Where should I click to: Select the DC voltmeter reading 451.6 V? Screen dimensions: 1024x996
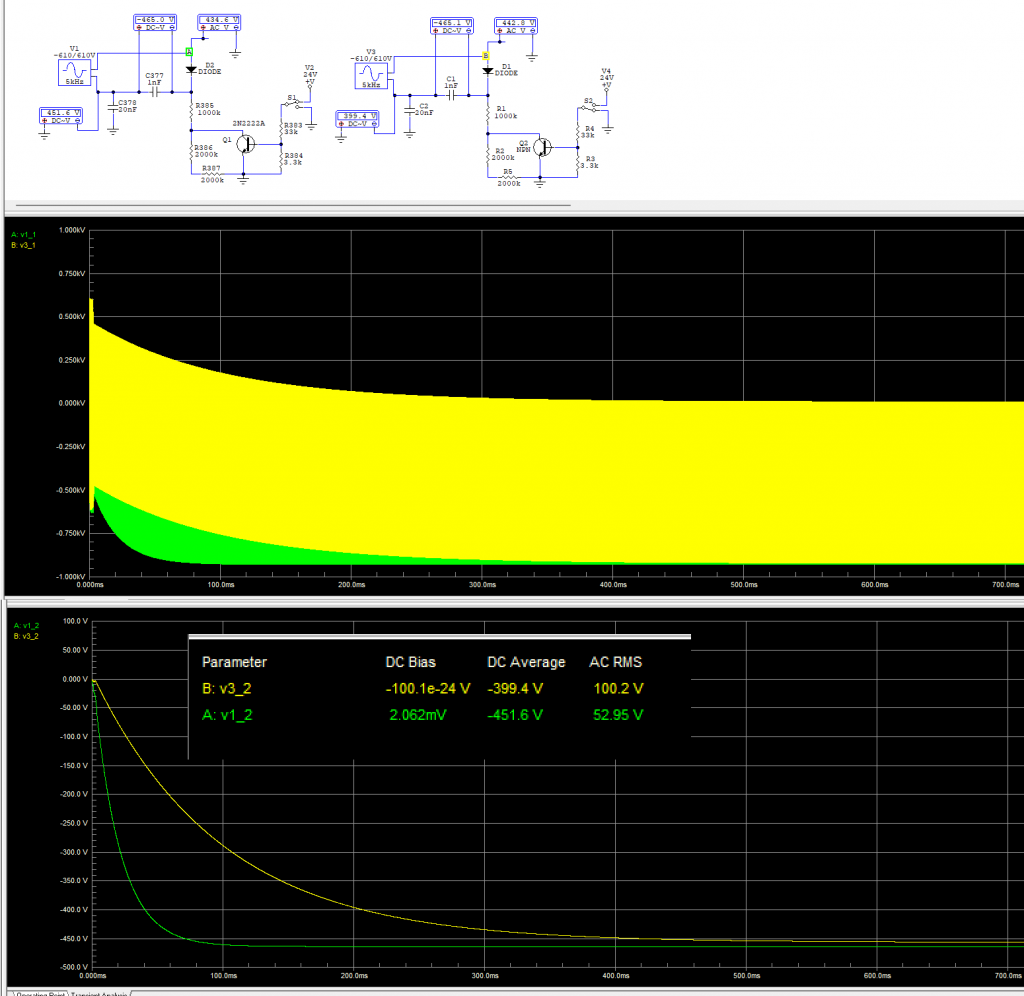pyautogui.click(x=61, y=116)
